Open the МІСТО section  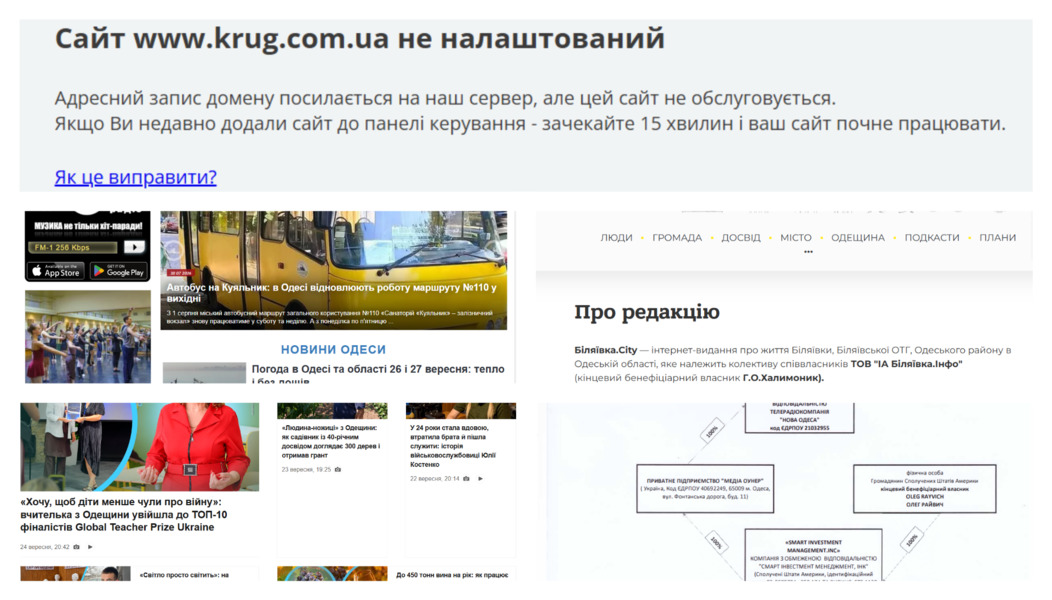(x=796, y=238)
